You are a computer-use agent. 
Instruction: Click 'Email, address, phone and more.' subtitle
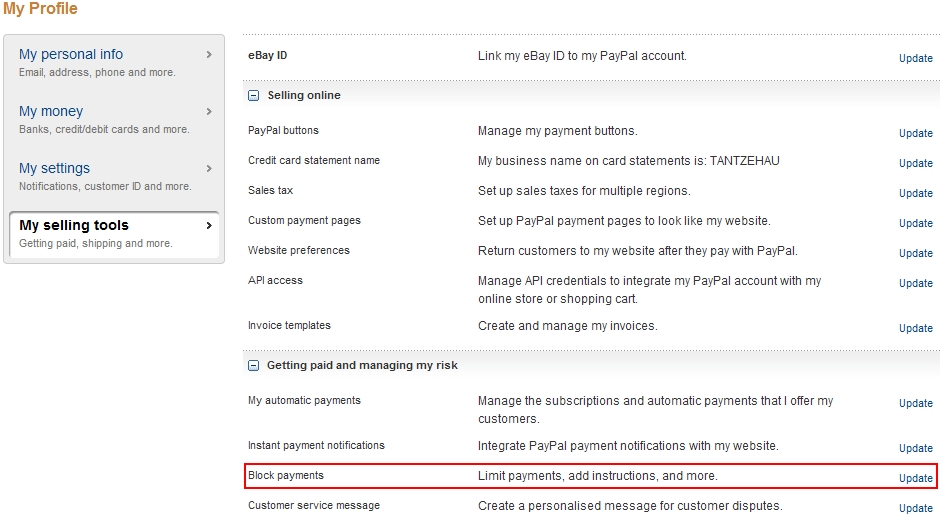(x=97, y=73)
